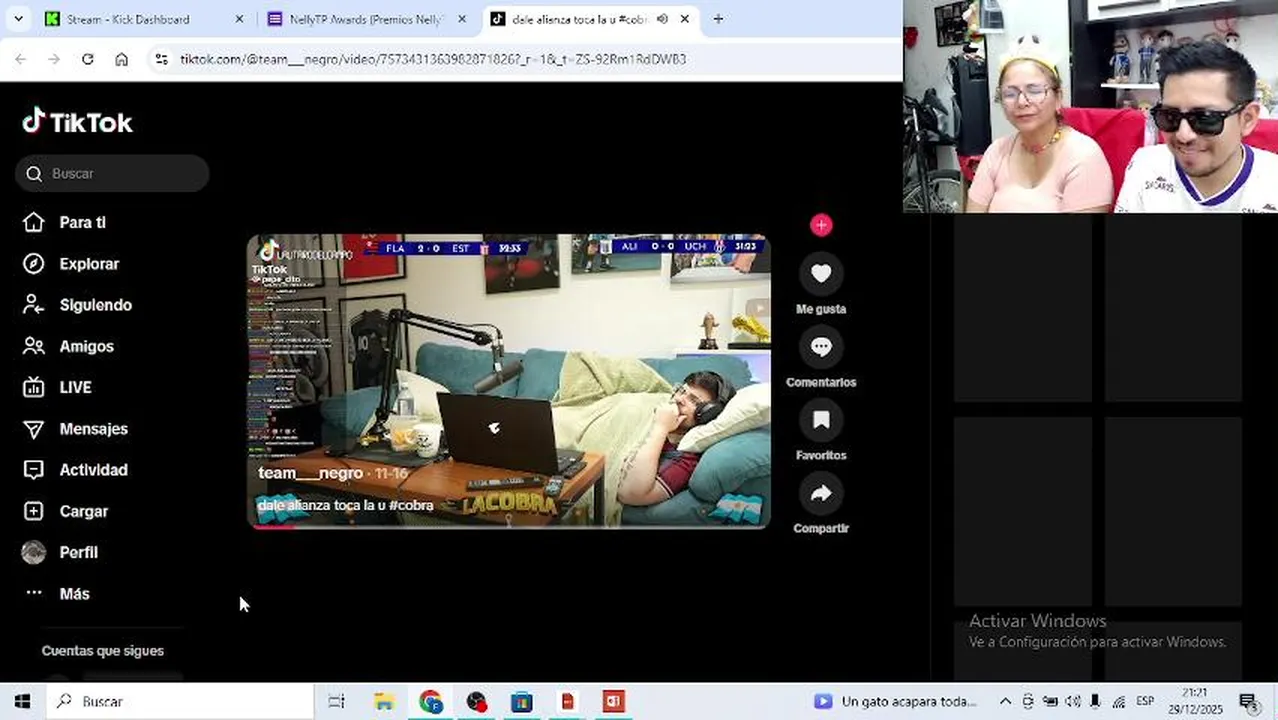View site information icon in address bar

(162, 59)
